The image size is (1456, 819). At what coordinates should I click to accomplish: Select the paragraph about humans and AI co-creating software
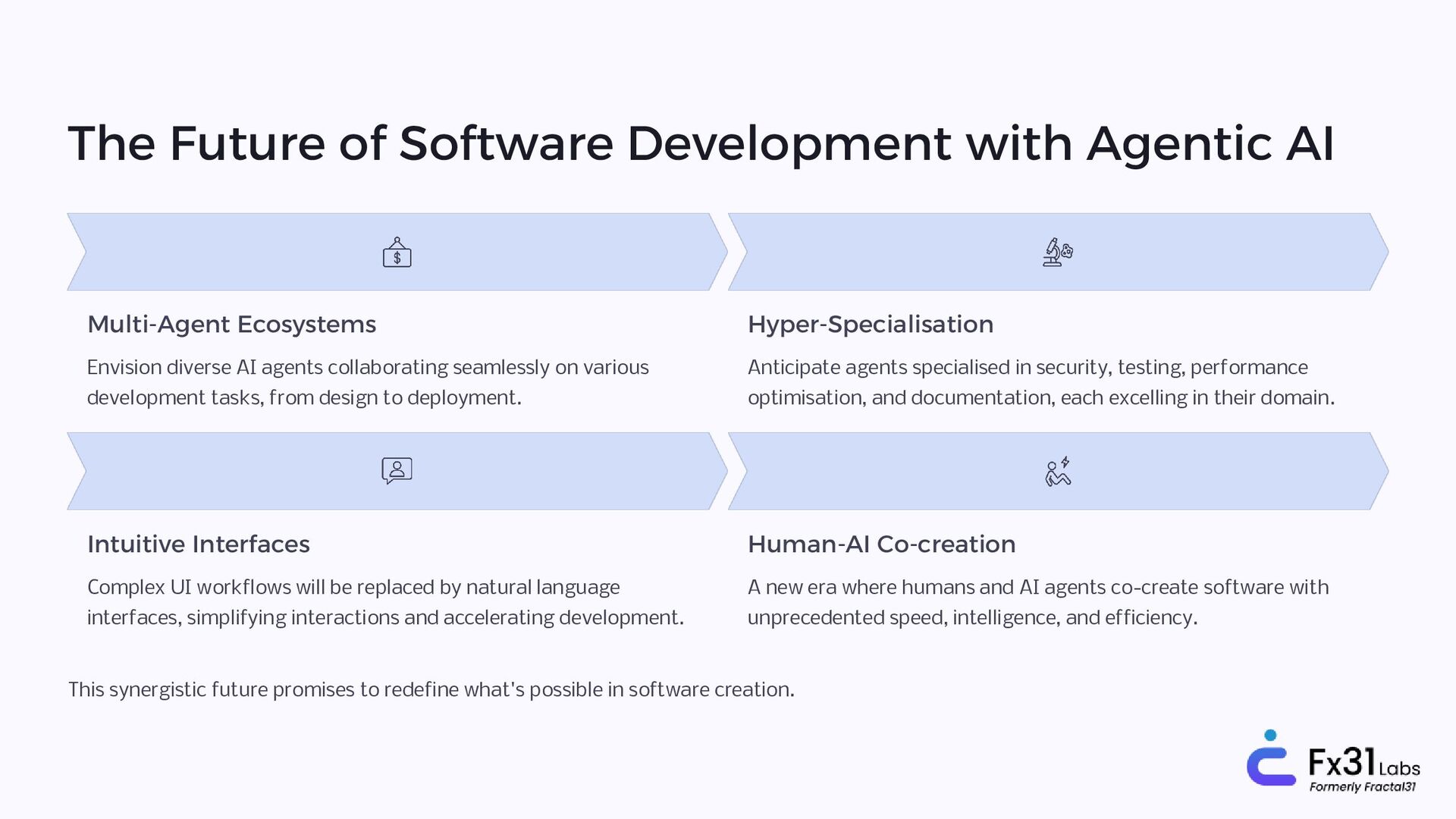(1037, 602)
